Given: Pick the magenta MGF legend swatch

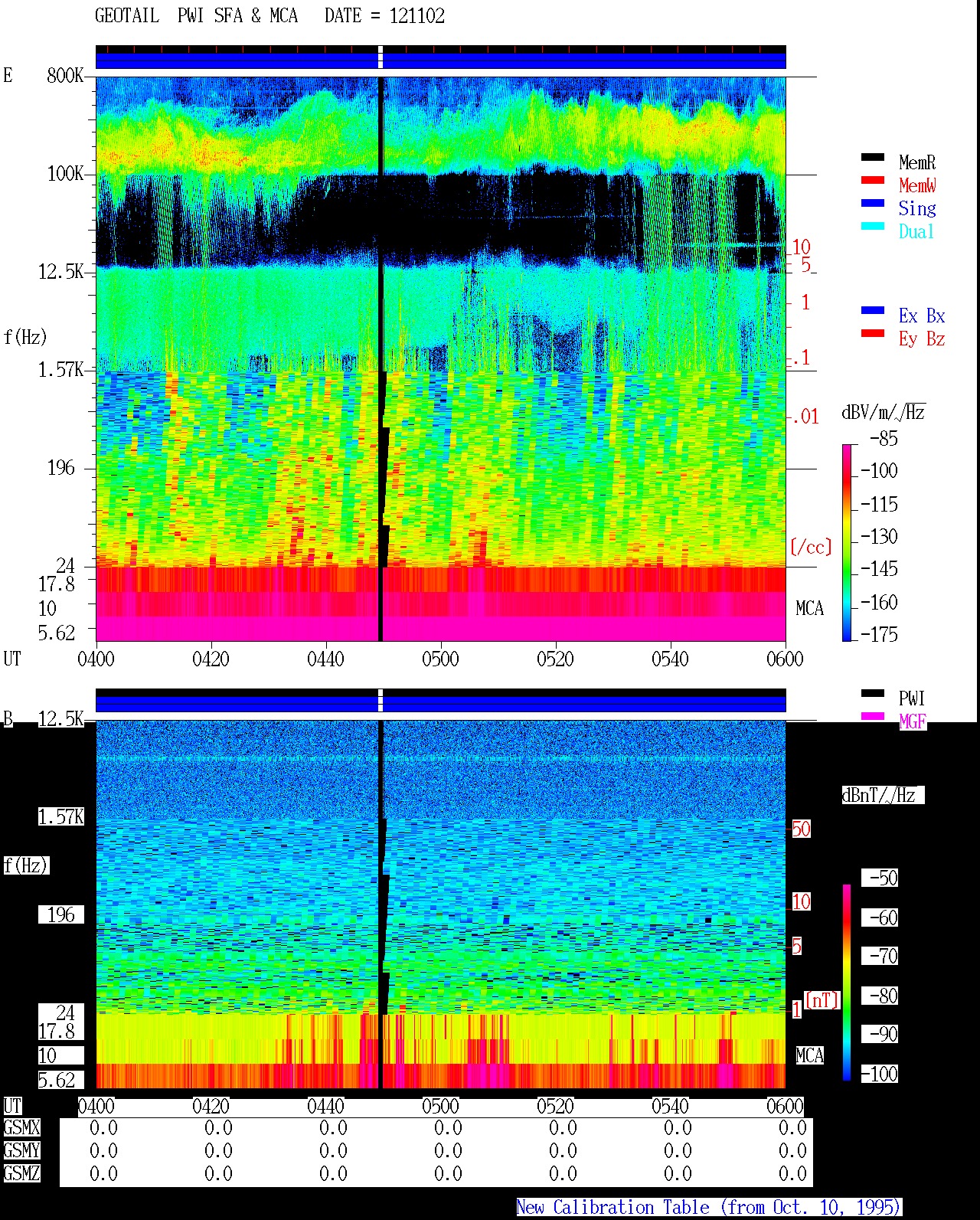Looking at the screenshot, I should 873,716.
